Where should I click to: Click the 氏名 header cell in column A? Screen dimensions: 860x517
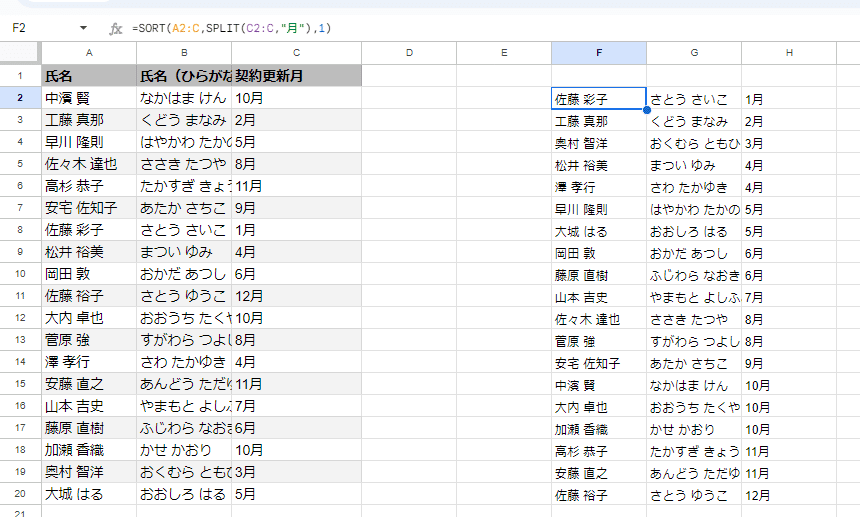tap(89, 76)
